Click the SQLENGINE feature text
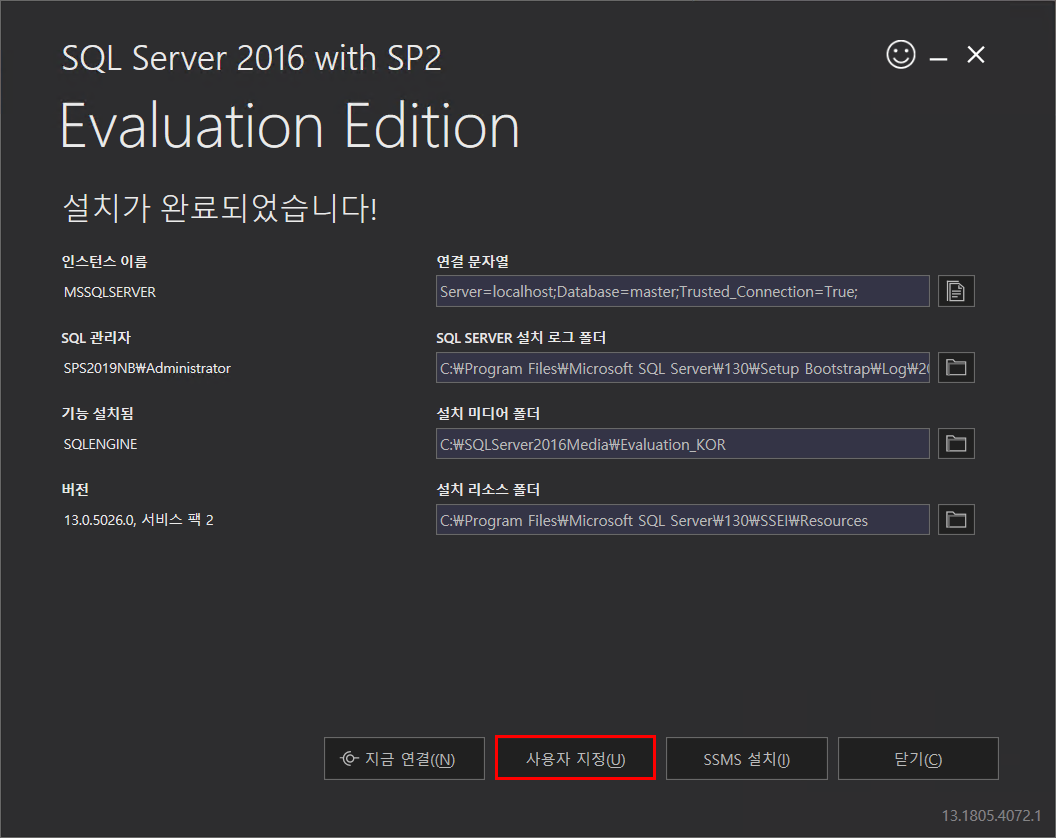 click(100, 445)
